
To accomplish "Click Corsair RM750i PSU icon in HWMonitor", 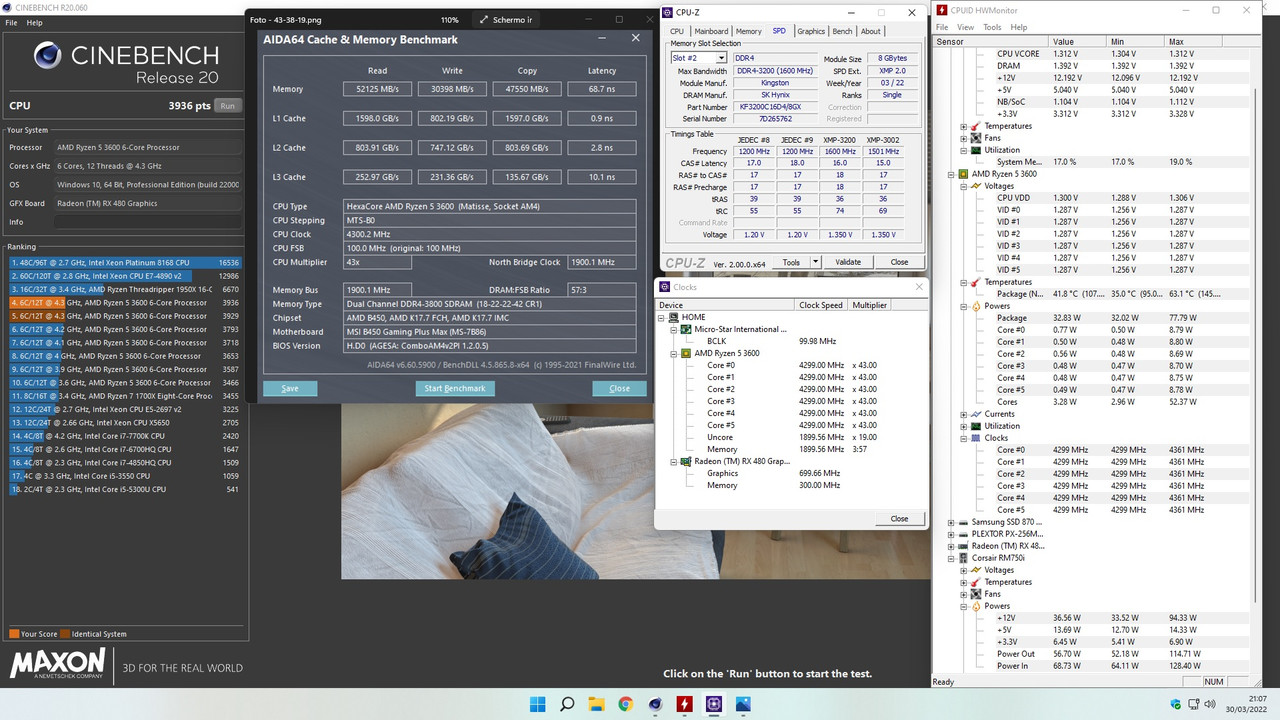I will [965, 558].
